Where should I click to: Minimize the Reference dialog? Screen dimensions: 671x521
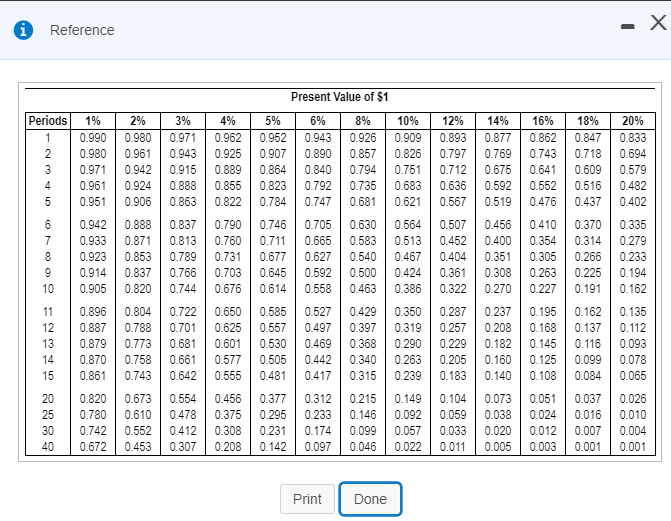click(627, 27)
